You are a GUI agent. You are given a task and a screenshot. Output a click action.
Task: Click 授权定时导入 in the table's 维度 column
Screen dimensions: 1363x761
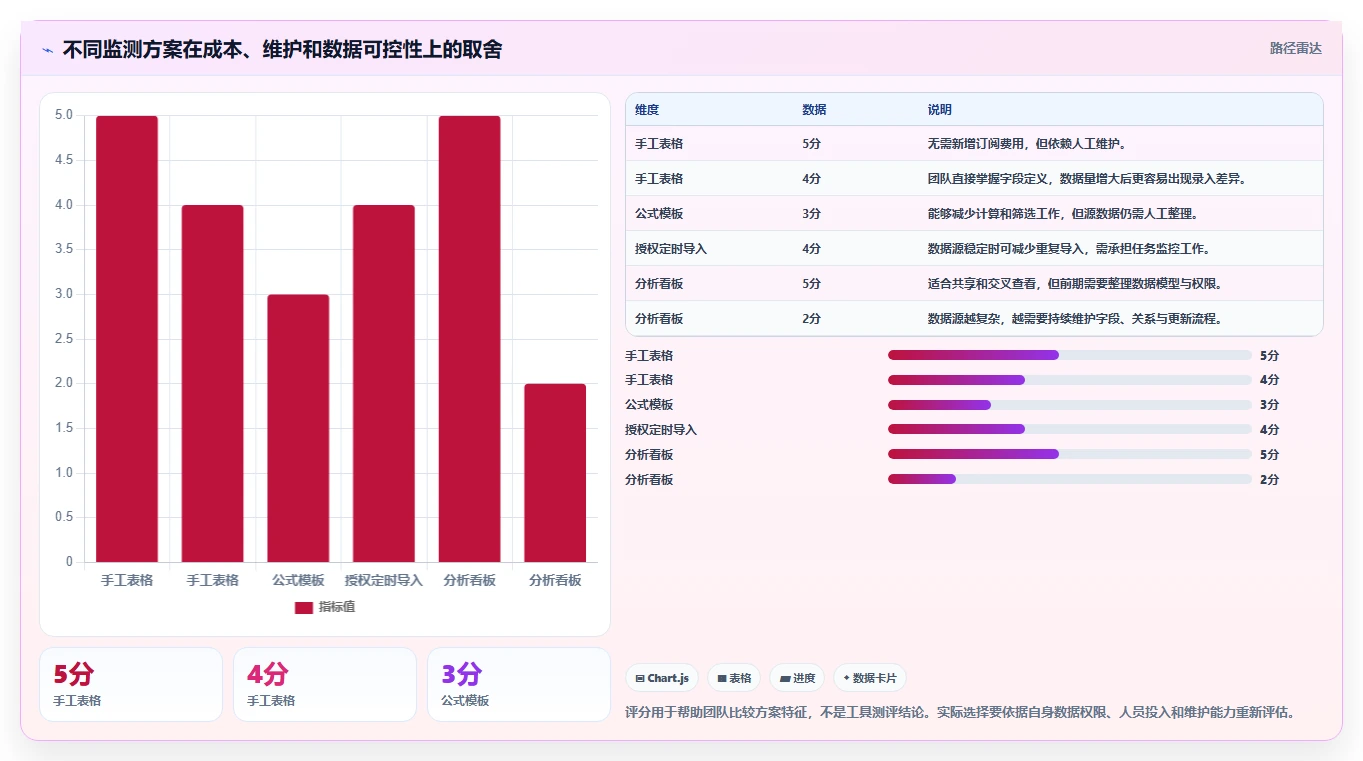tap(671, 249)
